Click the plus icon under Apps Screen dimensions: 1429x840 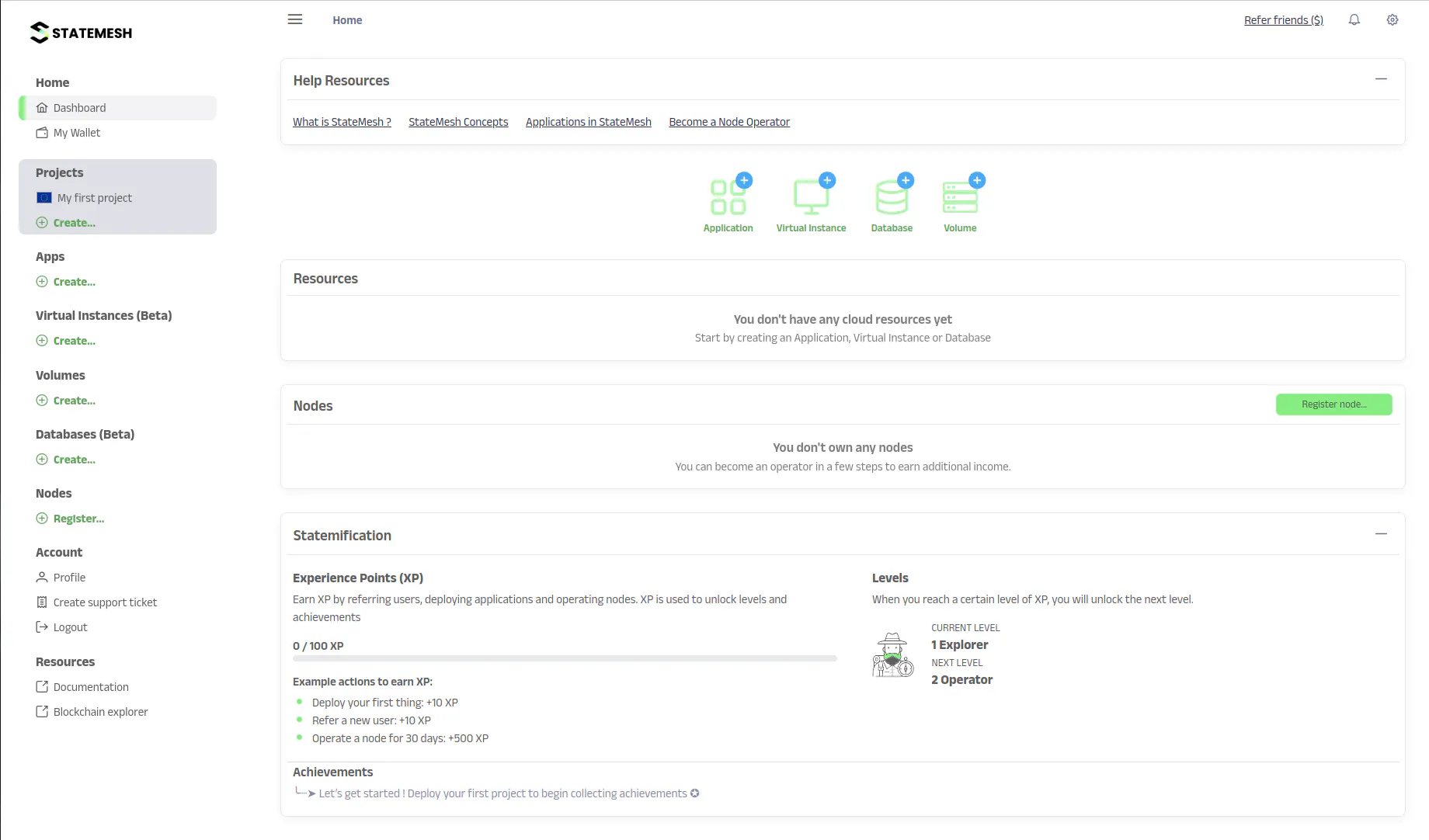(x=42, y=282)
